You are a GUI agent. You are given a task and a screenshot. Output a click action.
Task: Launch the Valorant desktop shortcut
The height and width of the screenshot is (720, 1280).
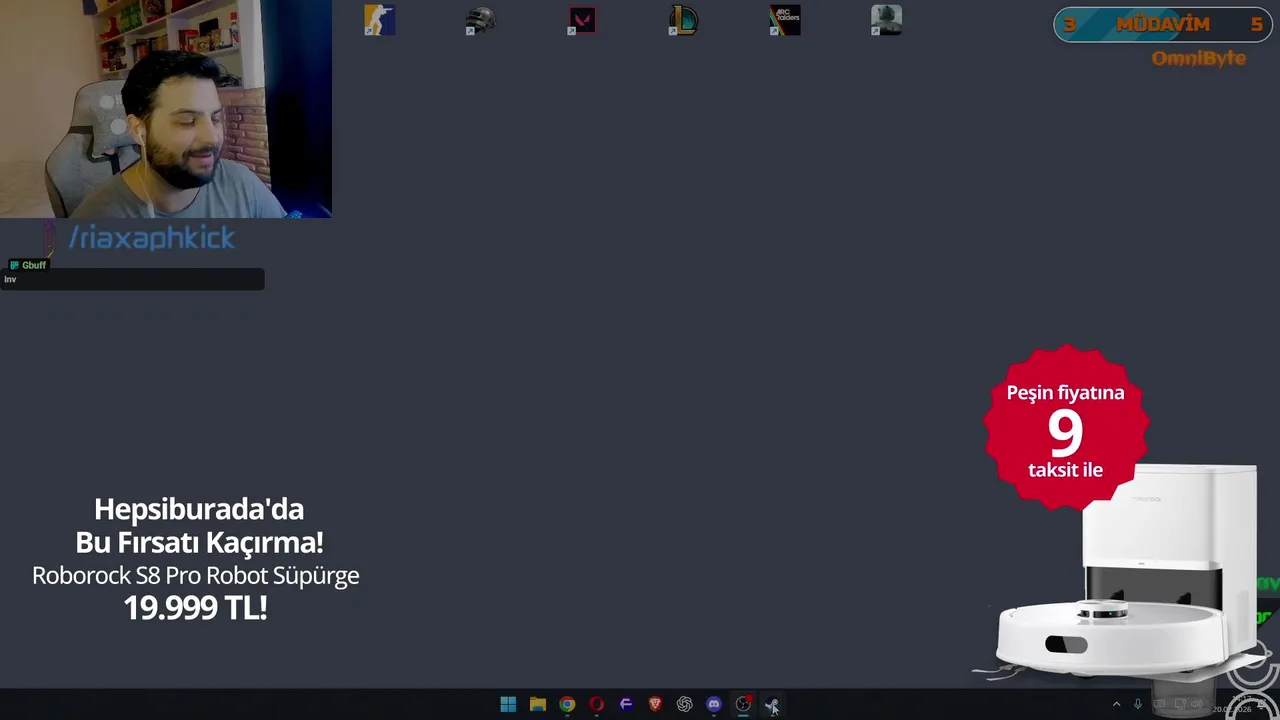[x=582, y=20]
